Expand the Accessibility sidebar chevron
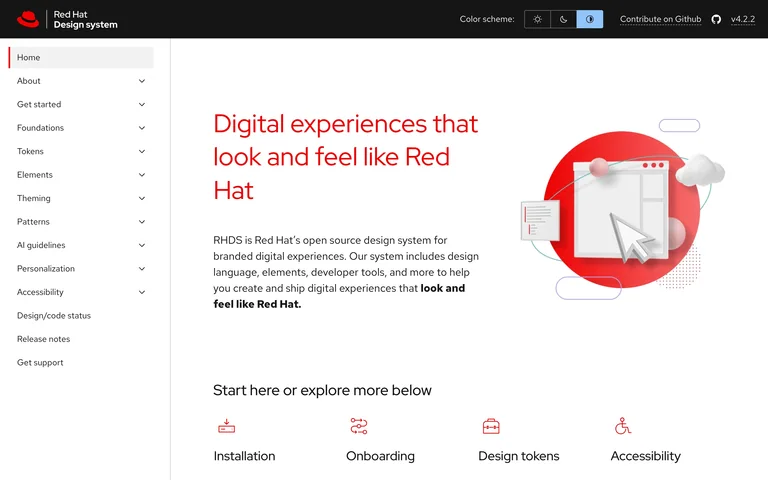768x480 pixels. 142,292
